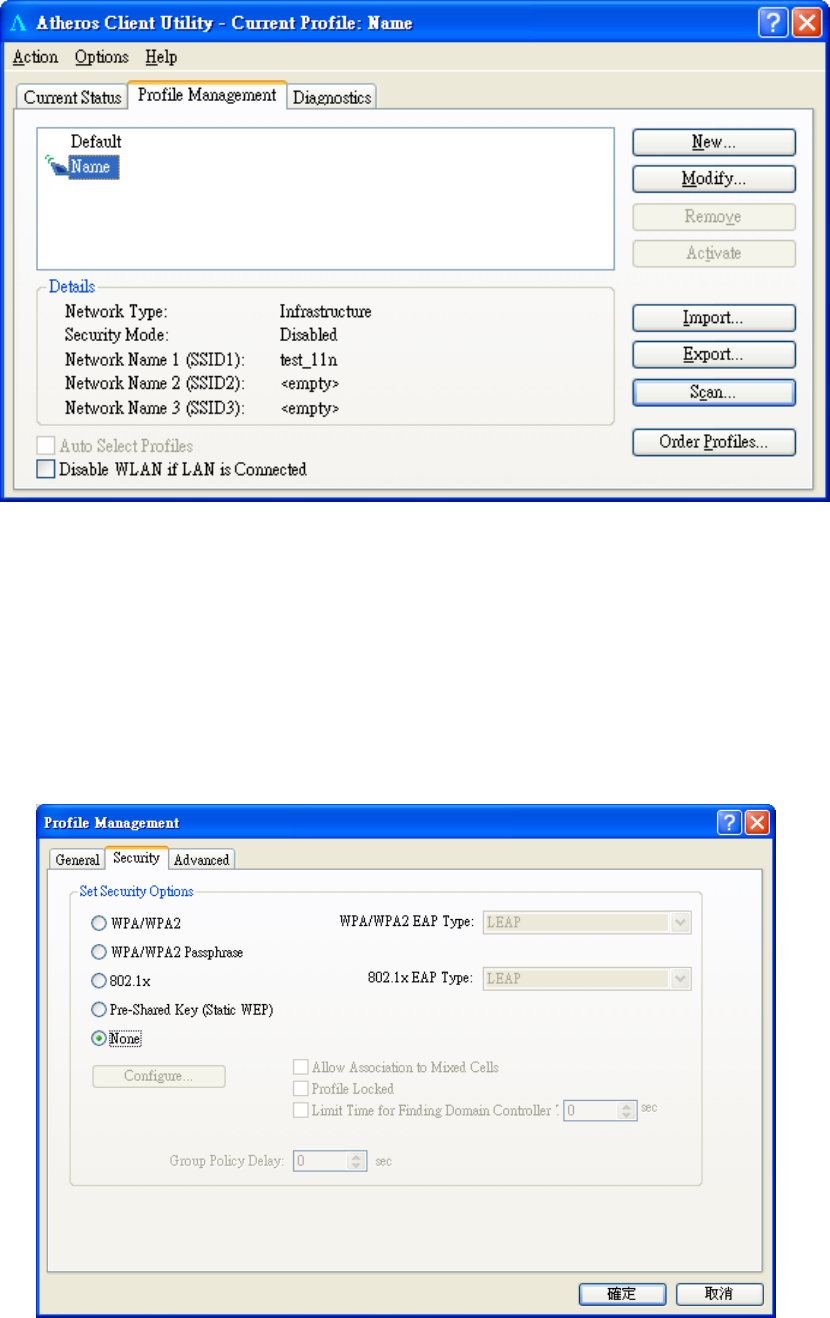
Task: Switch to the Current Status tab
Action: point(72,97)
